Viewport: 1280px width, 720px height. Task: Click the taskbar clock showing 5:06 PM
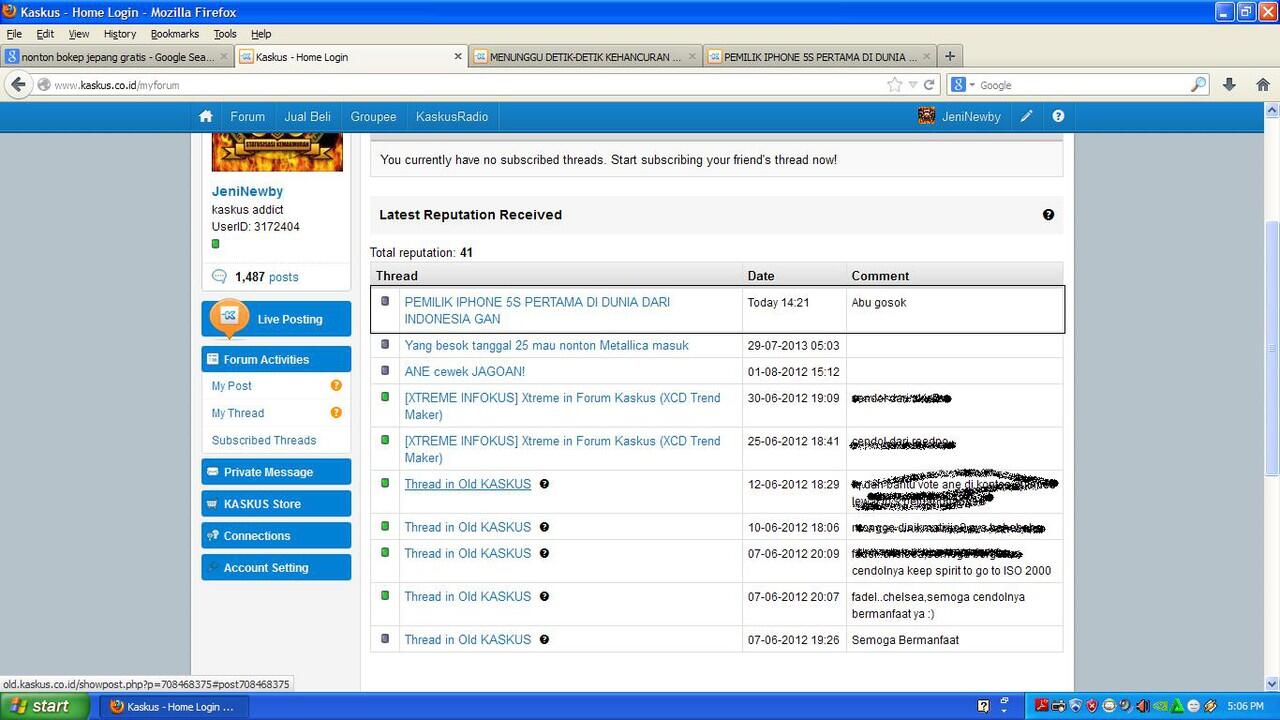click(x=1244, y=706)
